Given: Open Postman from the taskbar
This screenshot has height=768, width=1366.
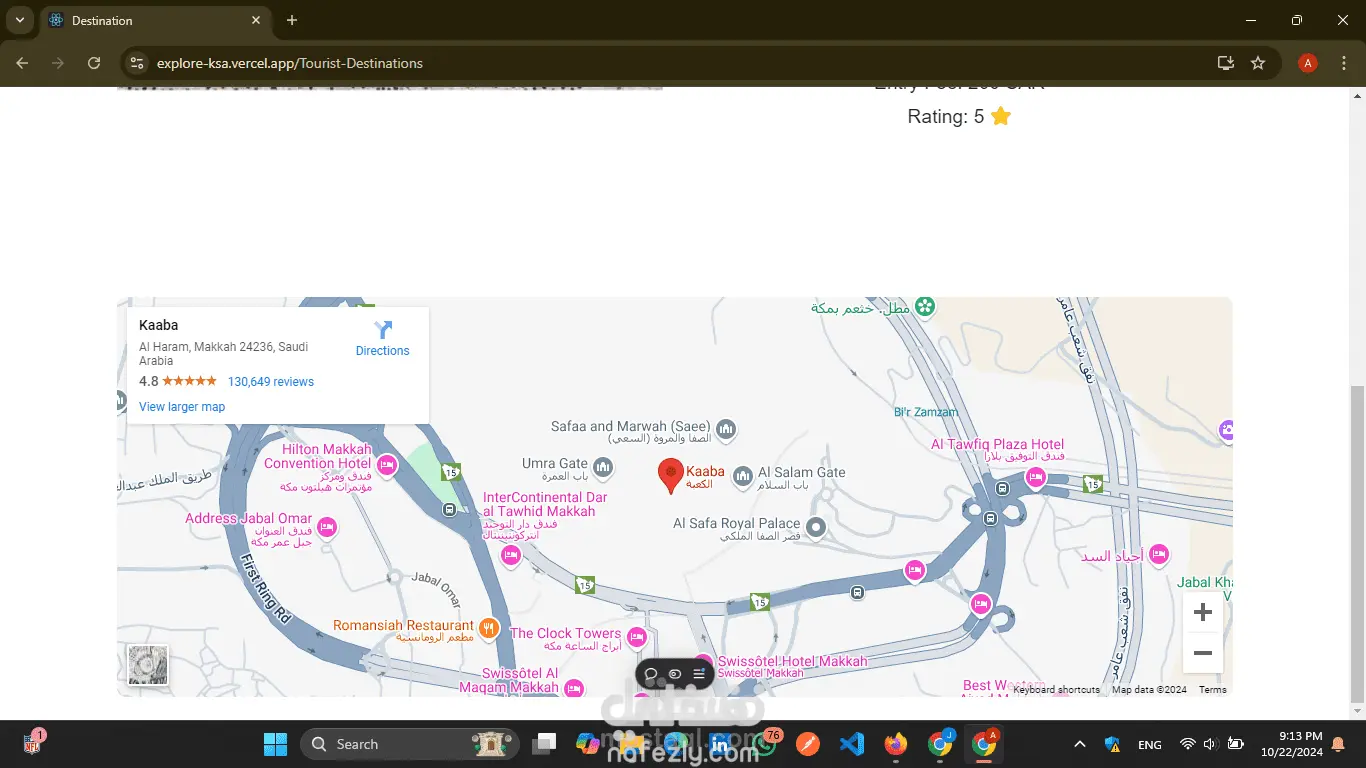Looking at the screenshot, I should click(x=808, y=744).
